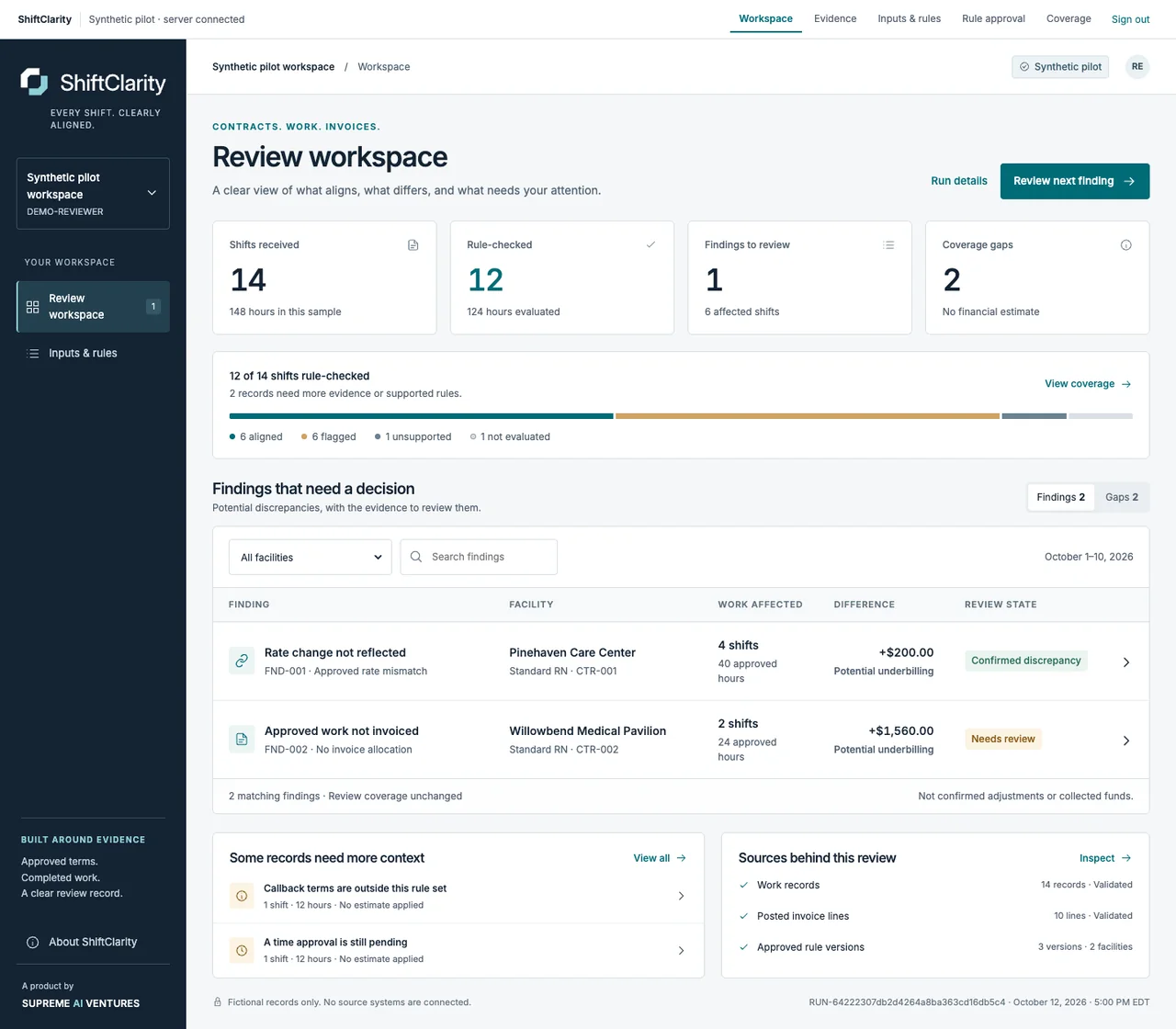This screenshot has height=1029, width=1176.
Task: Click the Synthetic pilot status badge
Action: tap(1060, 67)
